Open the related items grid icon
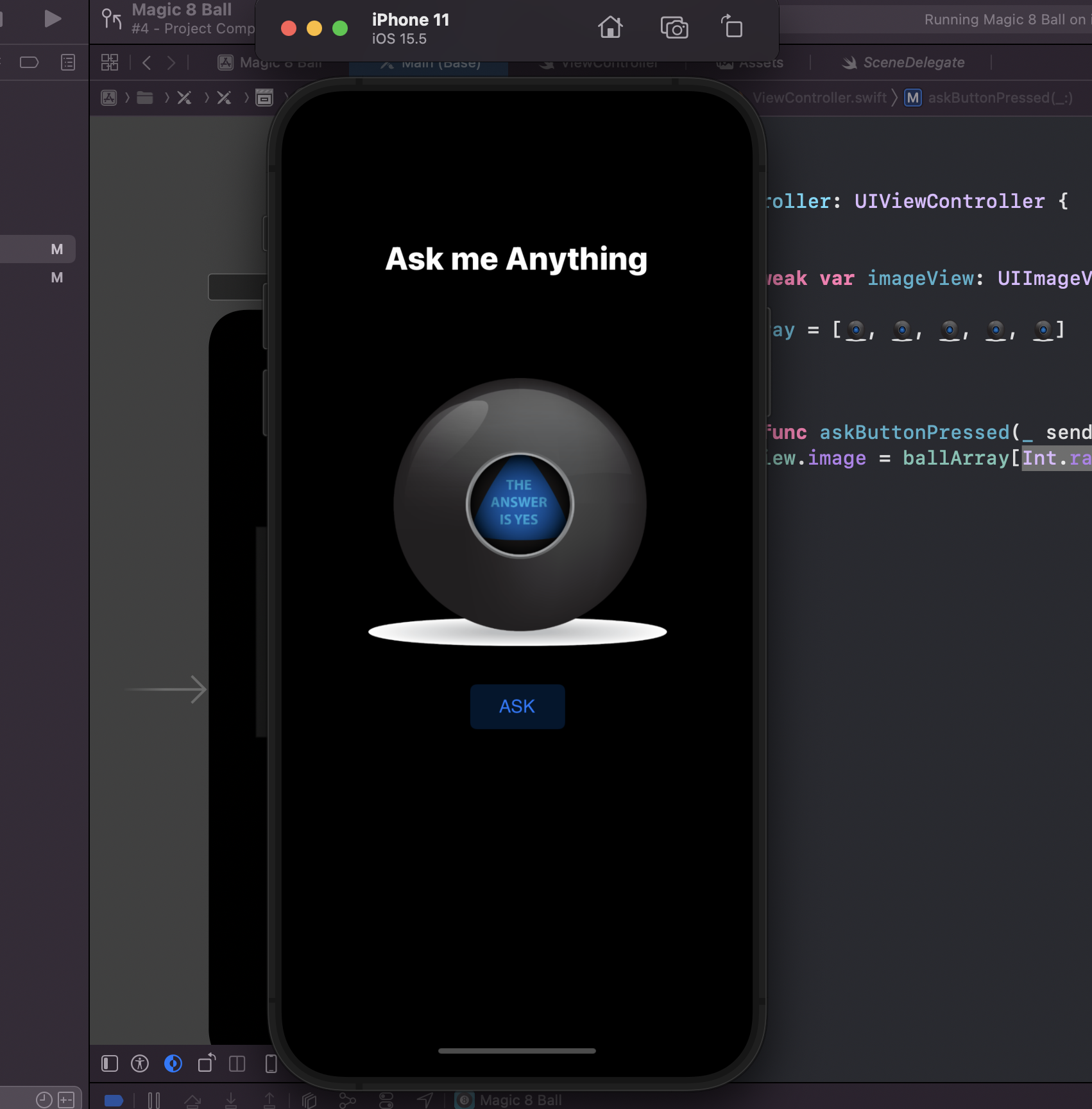Image resolution: width=1092 pixels, height=1109 pixels. pyautogui.click(x=110, y=62)
